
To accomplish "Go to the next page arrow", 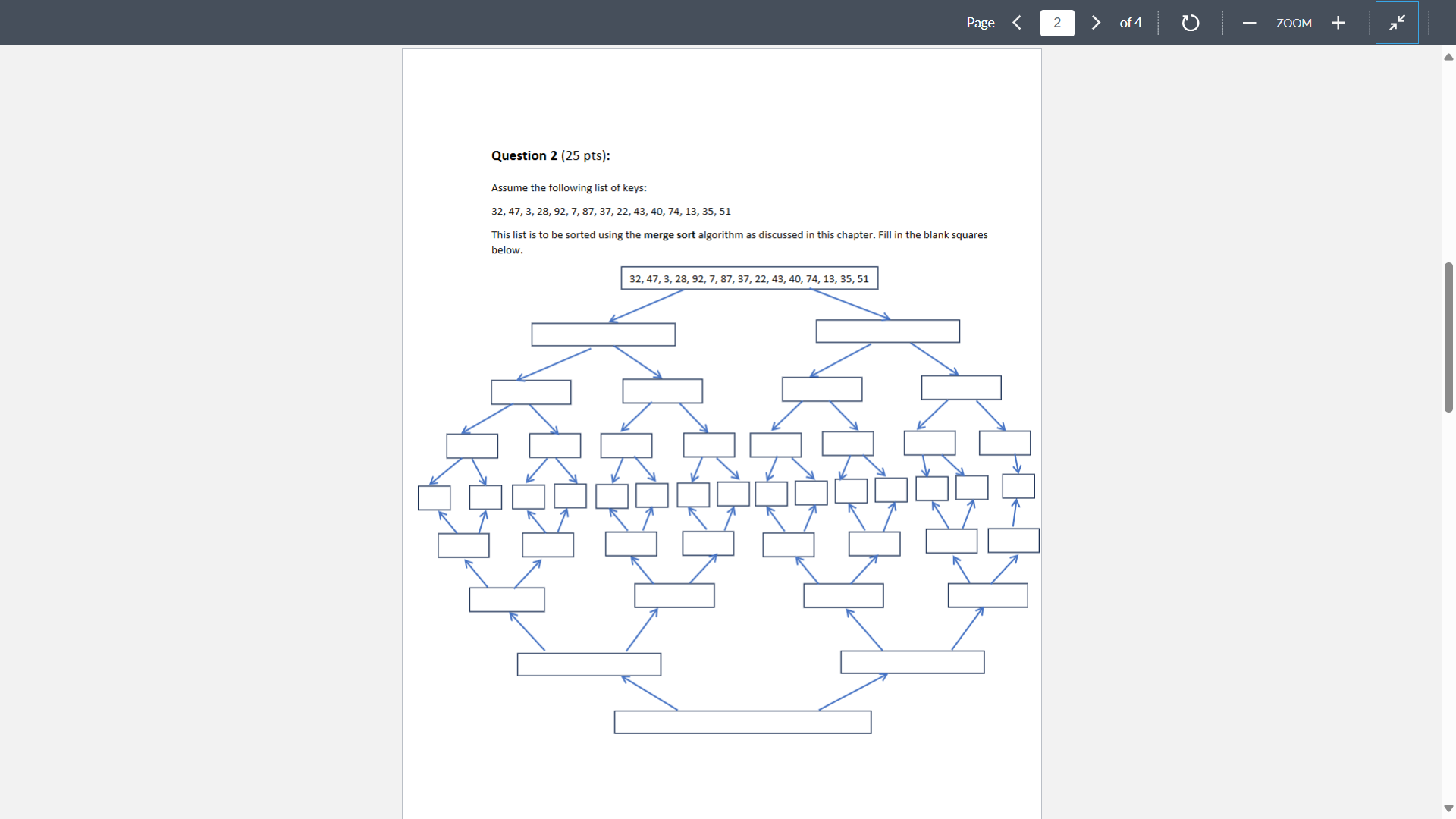I will 1096,23.
